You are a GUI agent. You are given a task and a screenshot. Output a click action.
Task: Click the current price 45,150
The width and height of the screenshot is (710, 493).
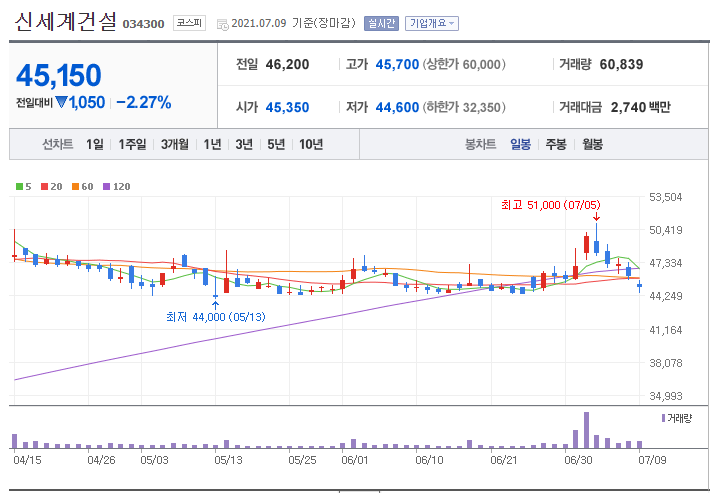[59, 75]
